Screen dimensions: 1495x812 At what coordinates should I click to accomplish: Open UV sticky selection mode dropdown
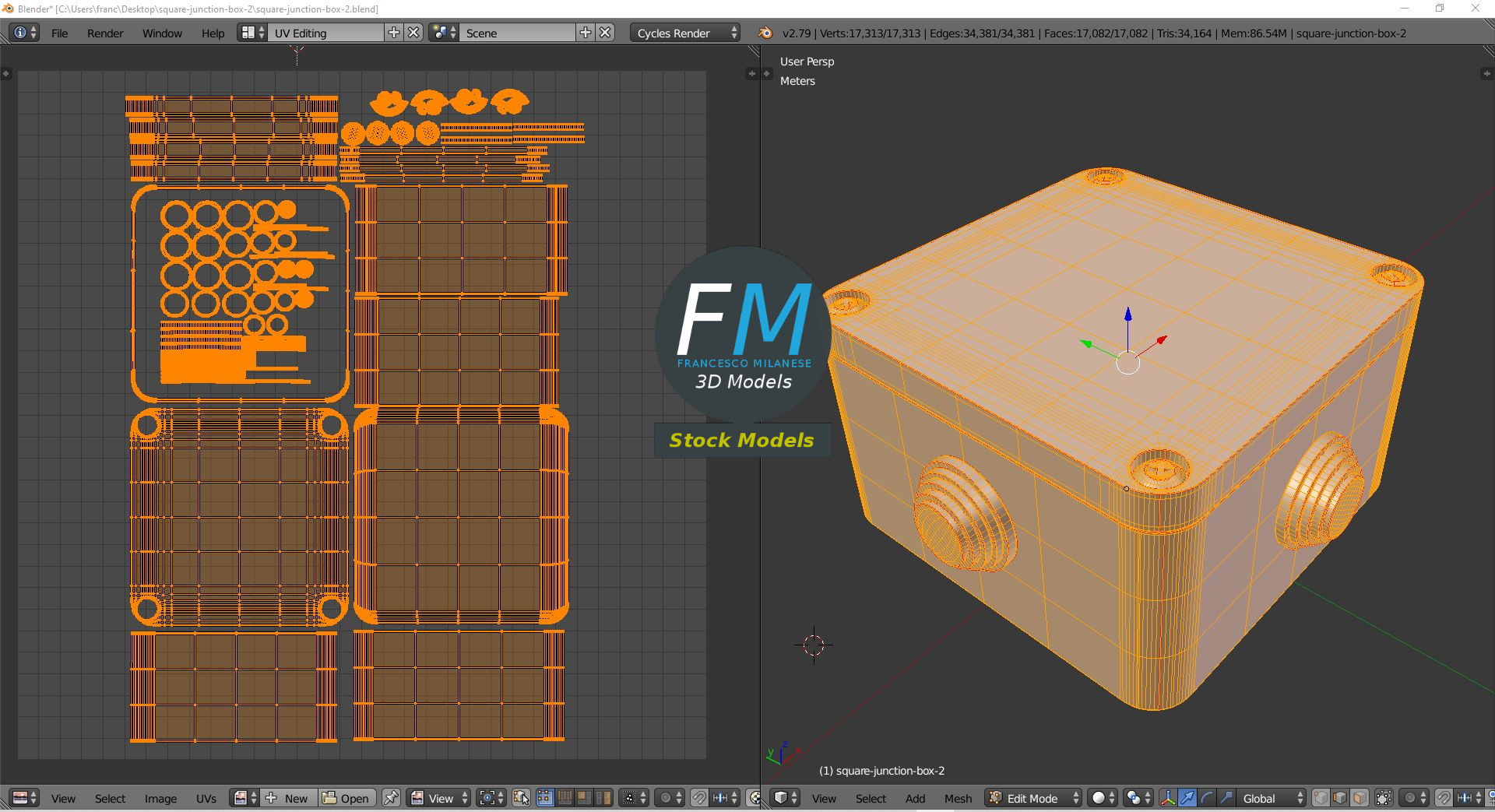[x=633, y=798]
